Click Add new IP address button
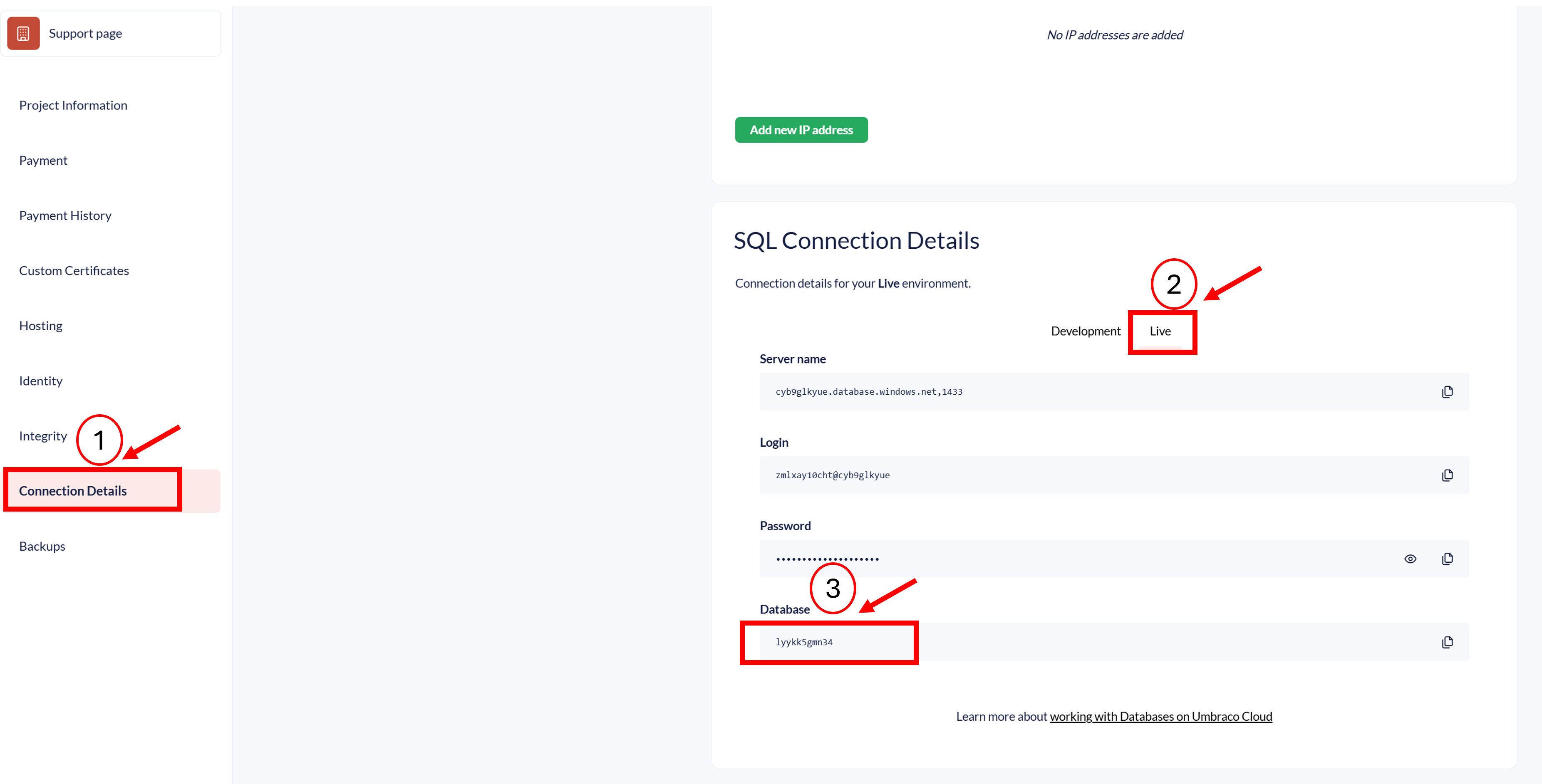 click(801, 130)
